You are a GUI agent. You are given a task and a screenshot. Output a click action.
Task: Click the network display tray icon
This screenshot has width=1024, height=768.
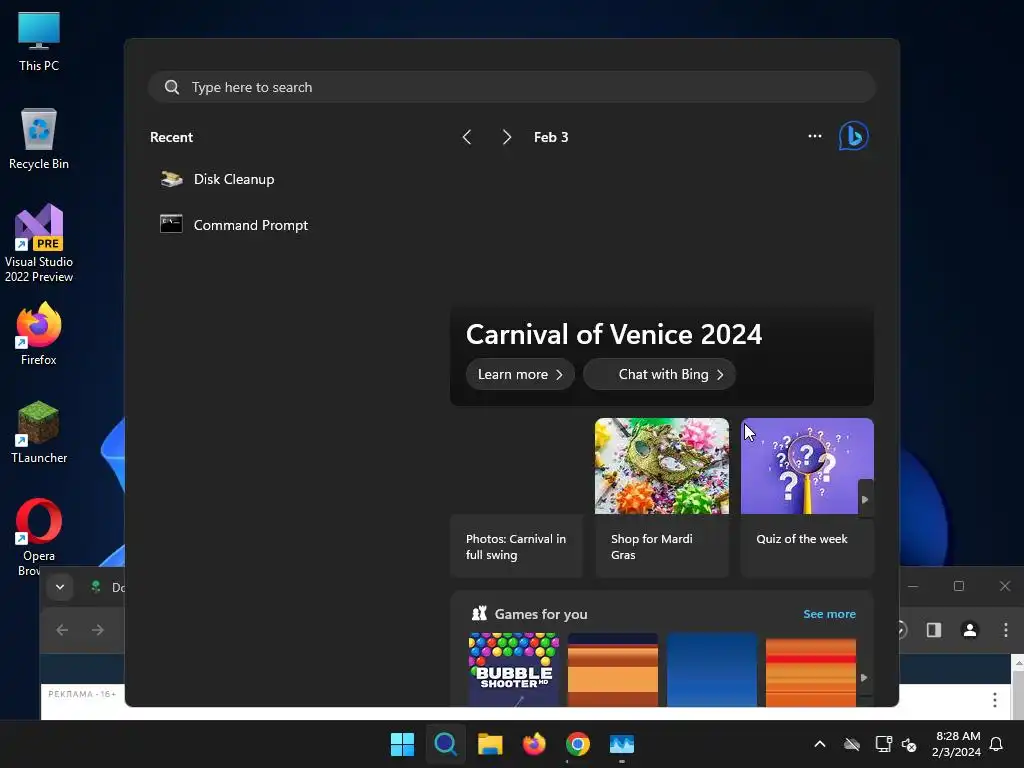[883, 744]
